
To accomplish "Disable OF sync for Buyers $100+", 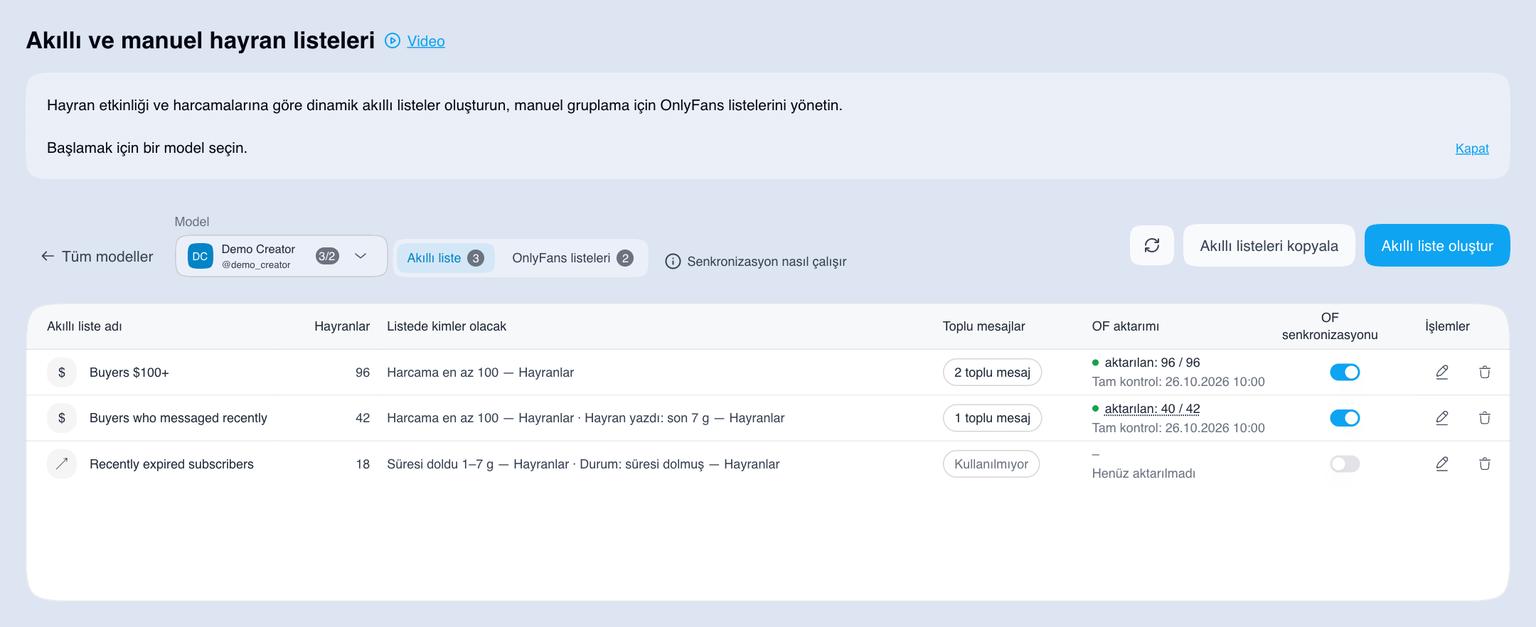I will [x=1345, y=372].
